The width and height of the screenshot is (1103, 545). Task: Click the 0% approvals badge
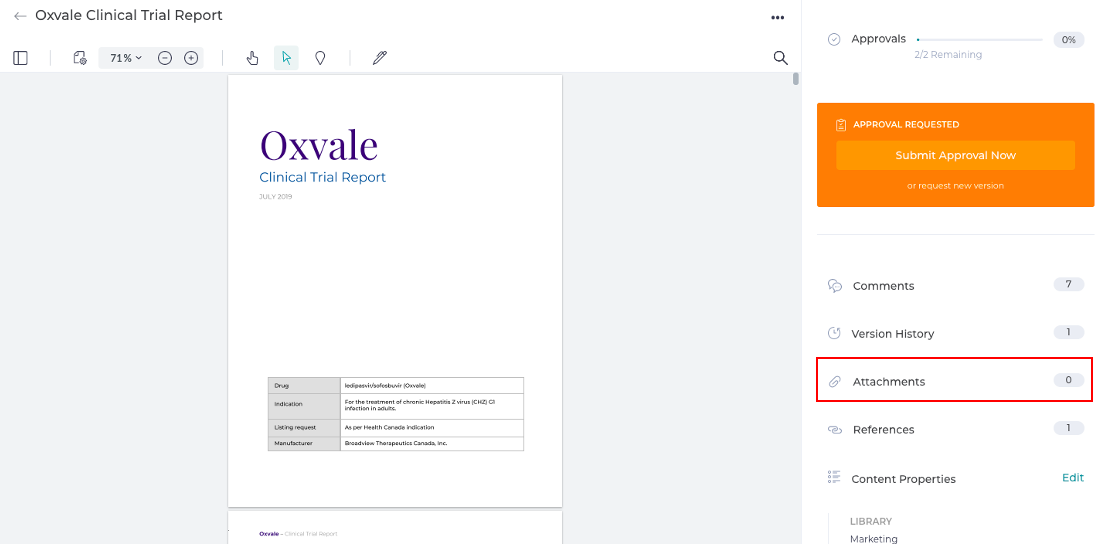pyautogui.click(x=1069, y=39)
